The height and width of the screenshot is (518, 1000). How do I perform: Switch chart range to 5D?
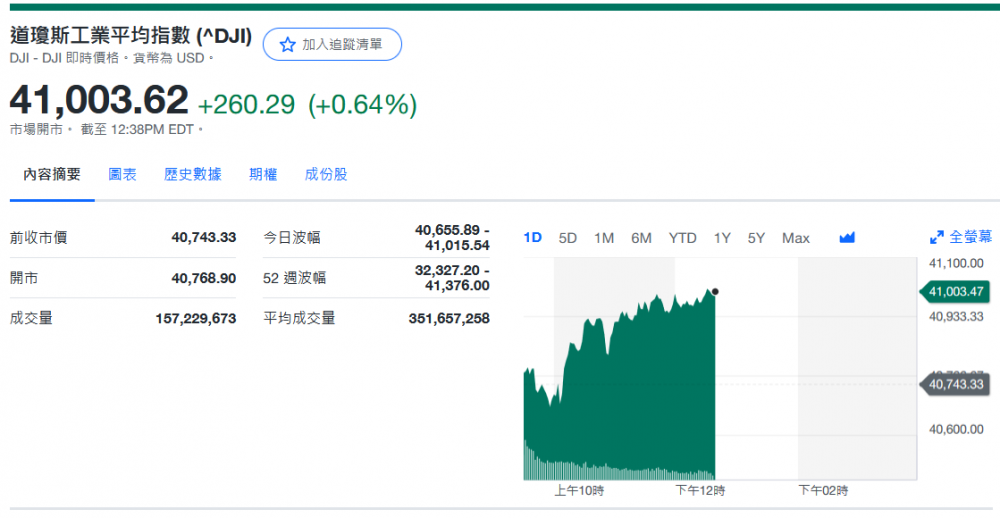568,238
